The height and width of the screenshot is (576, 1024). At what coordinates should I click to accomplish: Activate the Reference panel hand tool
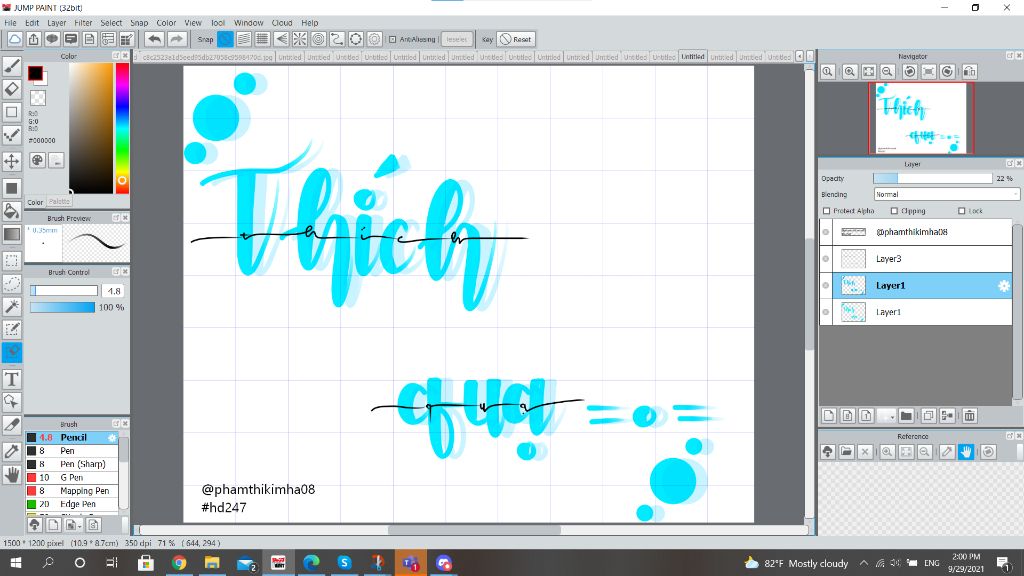click(966, 451)
